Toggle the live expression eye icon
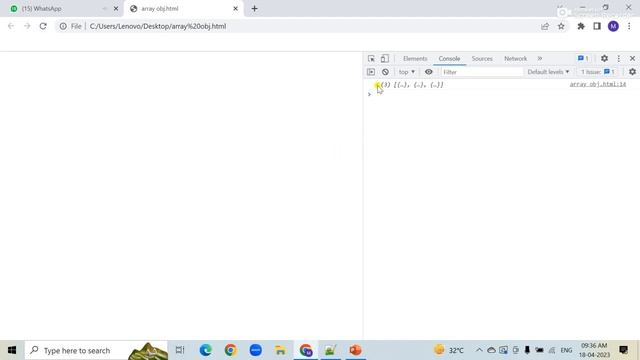The height and width of the screenshot is (360, 640). point(429,72)
